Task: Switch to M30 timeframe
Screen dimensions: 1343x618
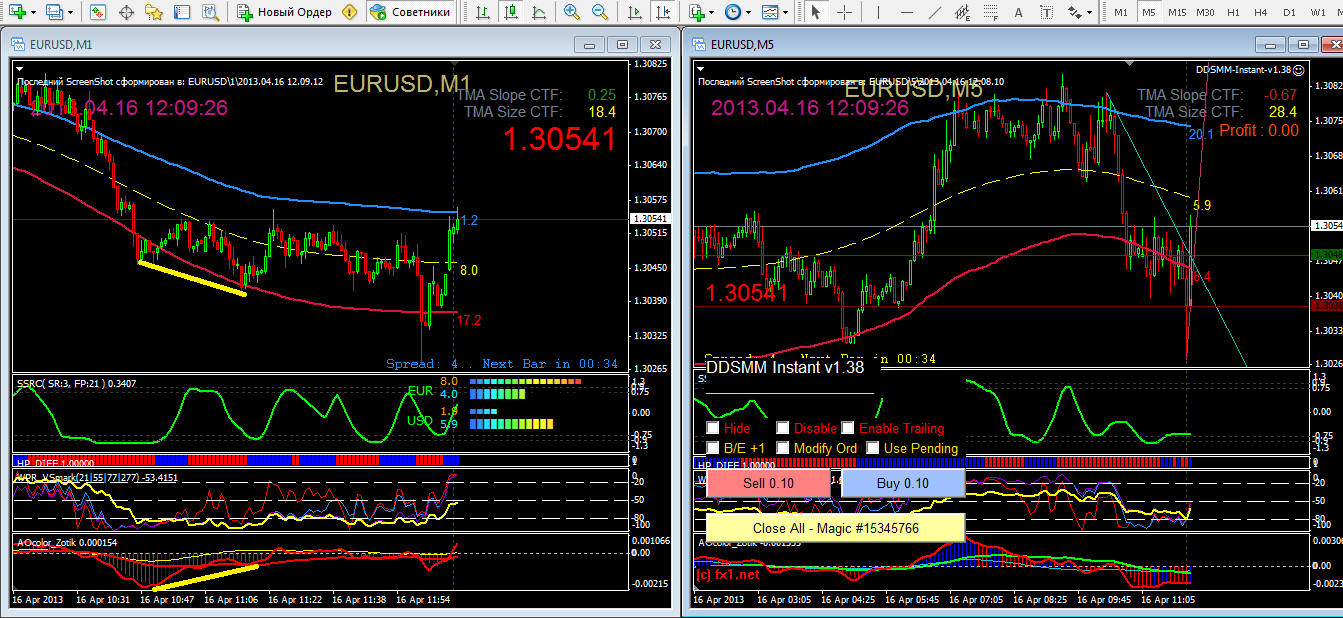Action: 1205,12
